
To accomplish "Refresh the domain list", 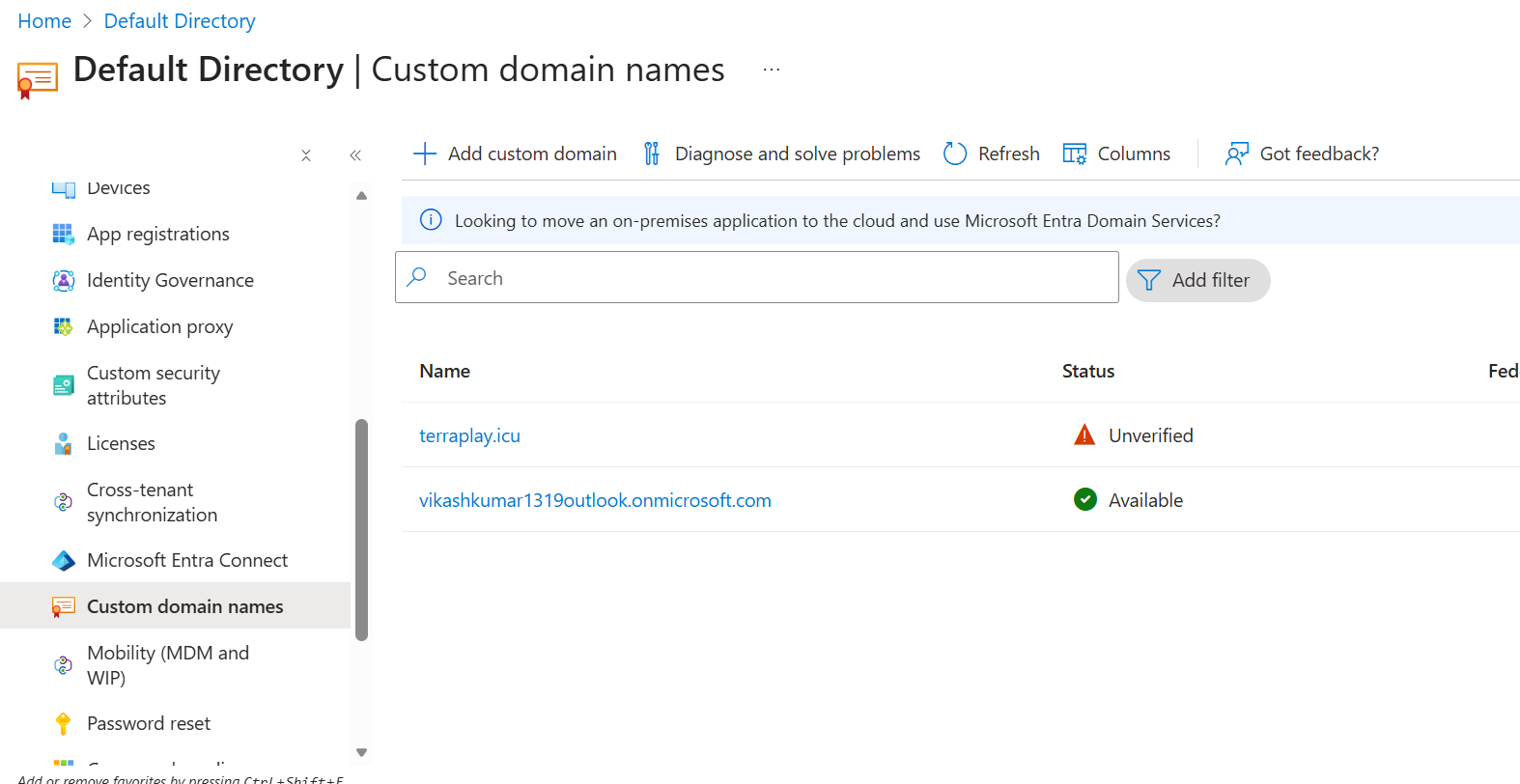I will 992,154.
